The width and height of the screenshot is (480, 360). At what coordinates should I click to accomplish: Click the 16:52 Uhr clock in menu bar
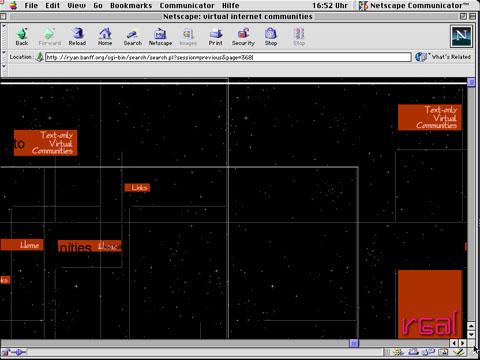pos(330,6)
